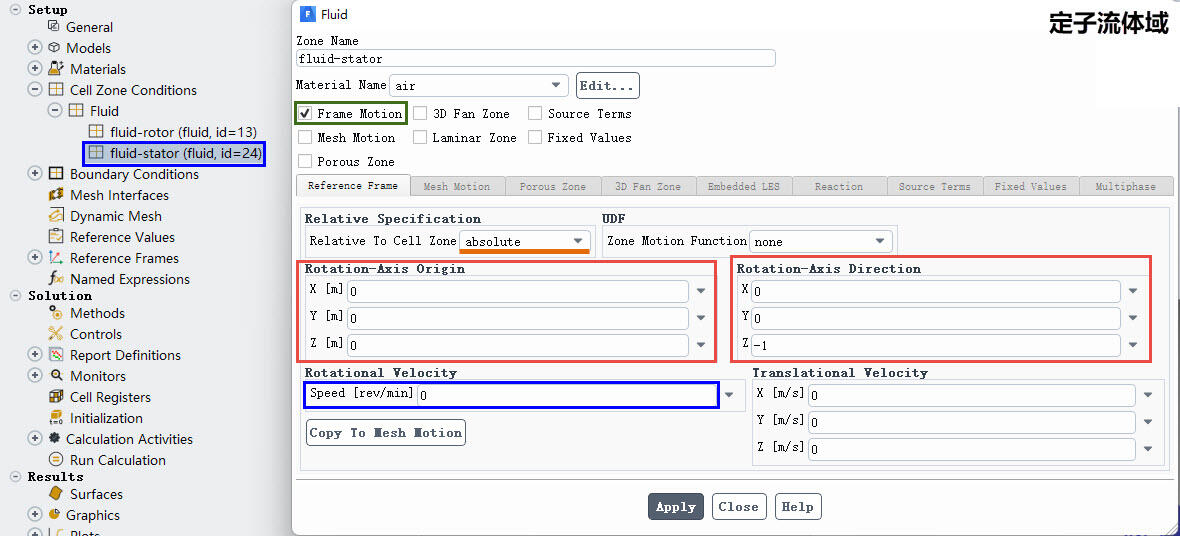Uncheck the Frame Motion checkbox

click(x=306, y=114)
